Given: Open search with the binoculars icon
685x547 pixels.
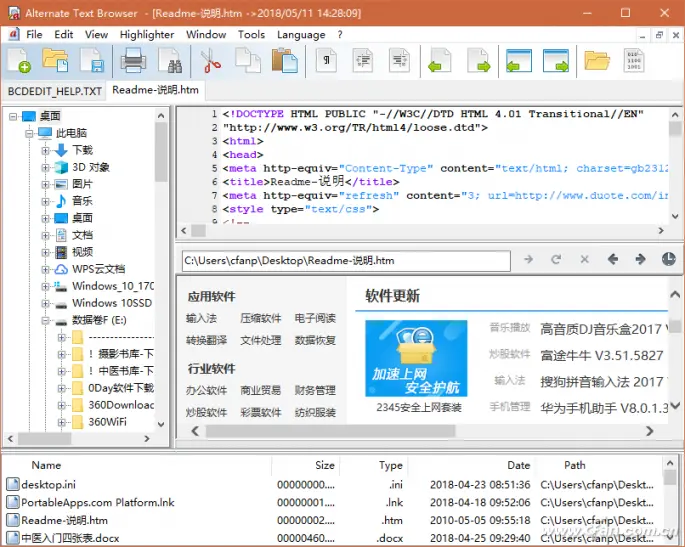Looking at the screenshot, I should tap(170, 61).
